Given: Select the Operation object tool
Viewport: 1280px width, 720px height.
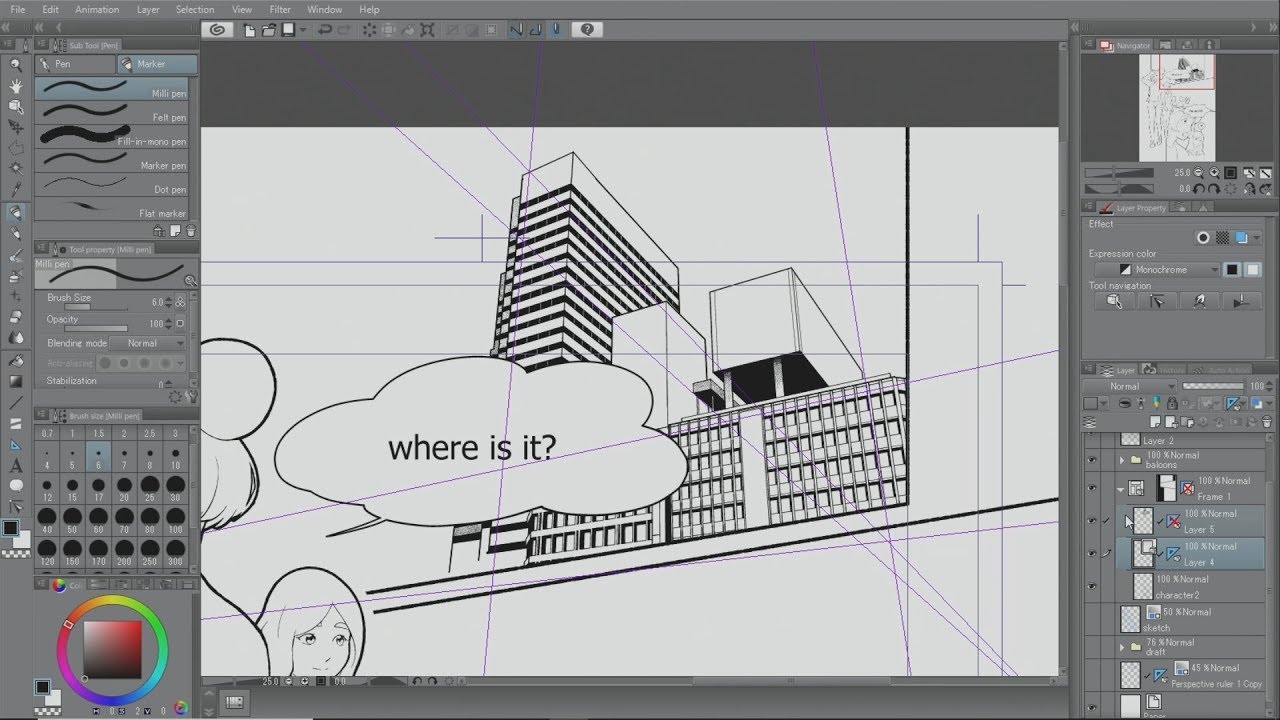Looking at the screenshot, I should pos(16,106).
